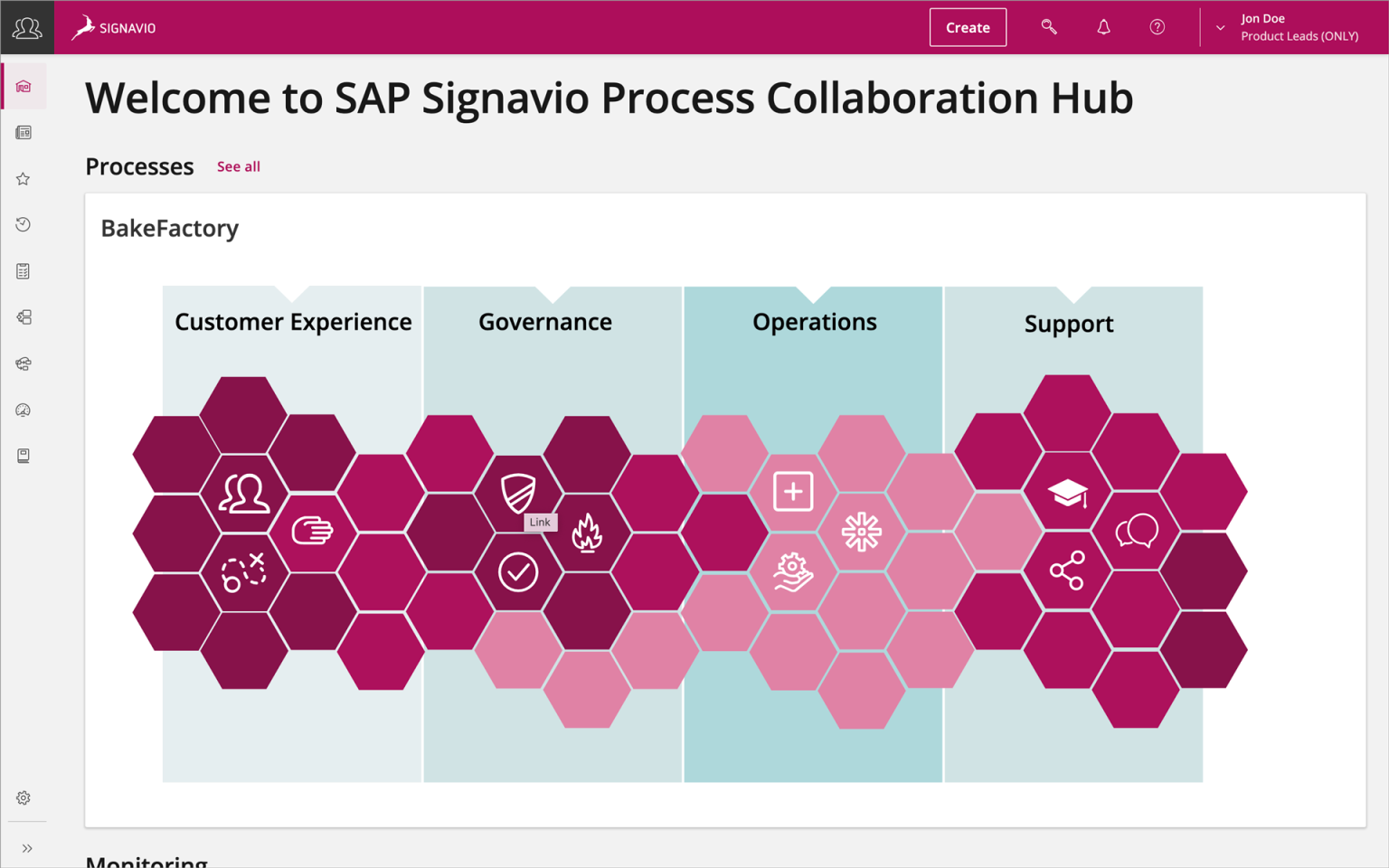Open the chat bubbles hexagon under Support
This screenshot has height=868, width=1389.
click(1138, 532)
